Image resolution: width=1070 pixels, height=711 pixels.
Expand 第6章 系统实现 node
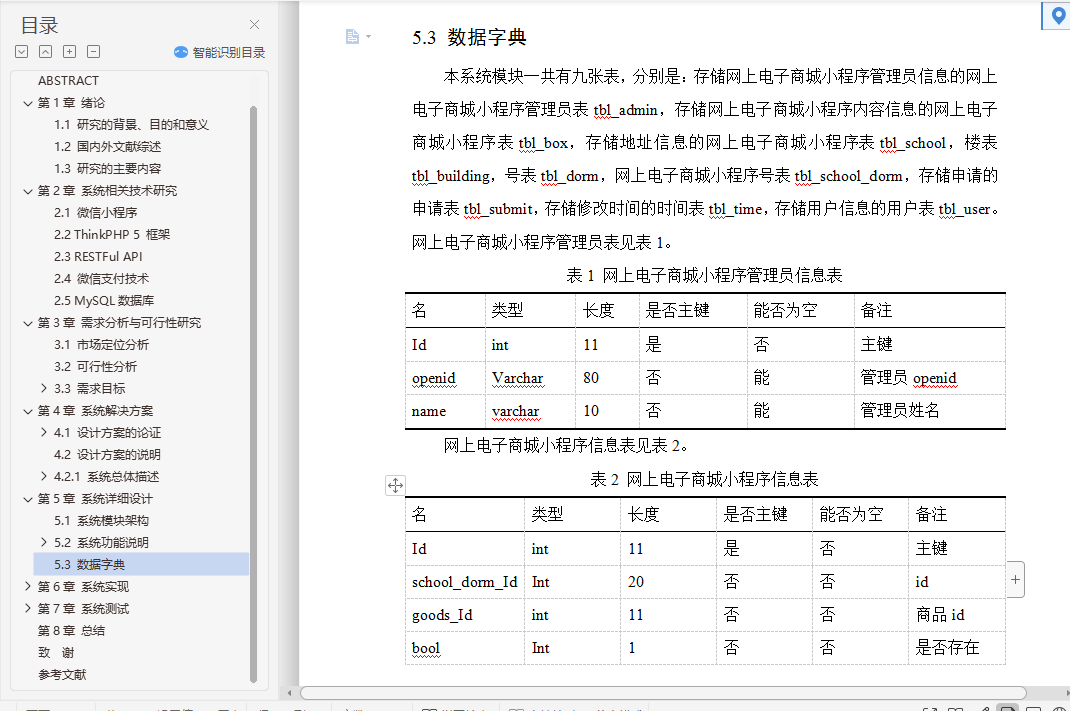point(28,586)
